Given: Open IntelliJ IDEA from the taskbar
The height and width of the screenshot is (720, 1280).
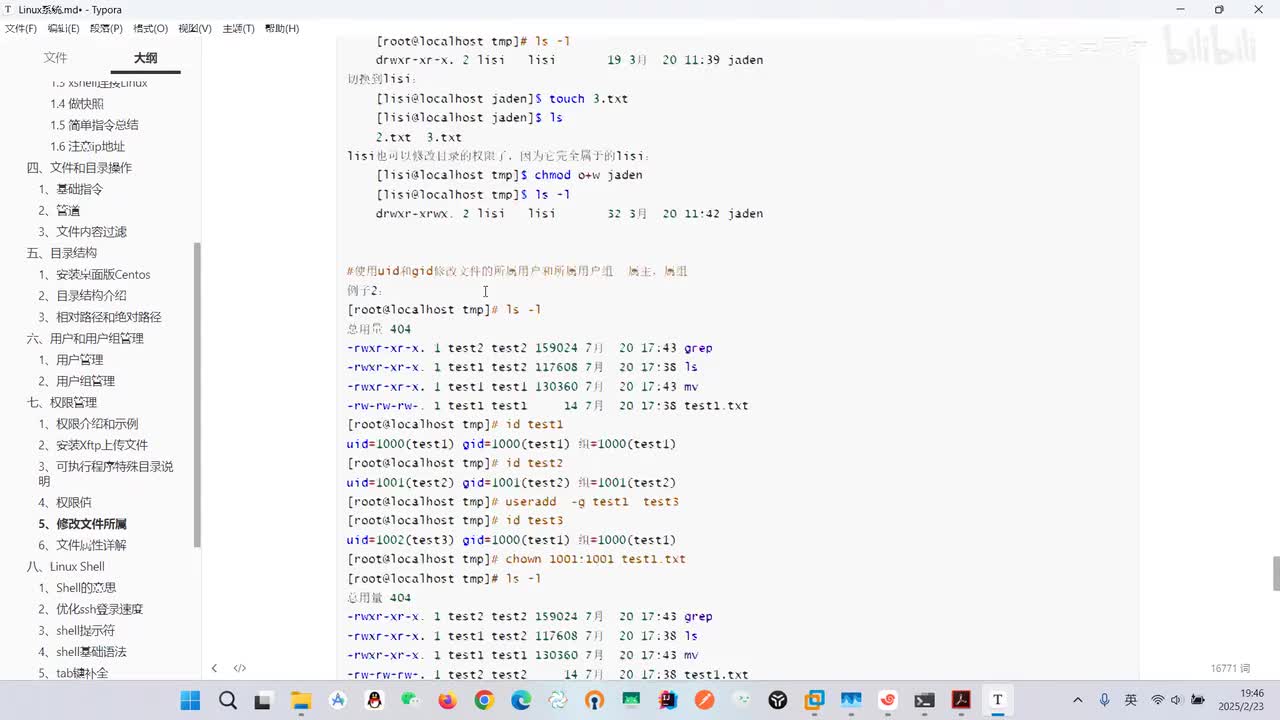Looking at the screenshot, I should [668, 700].
